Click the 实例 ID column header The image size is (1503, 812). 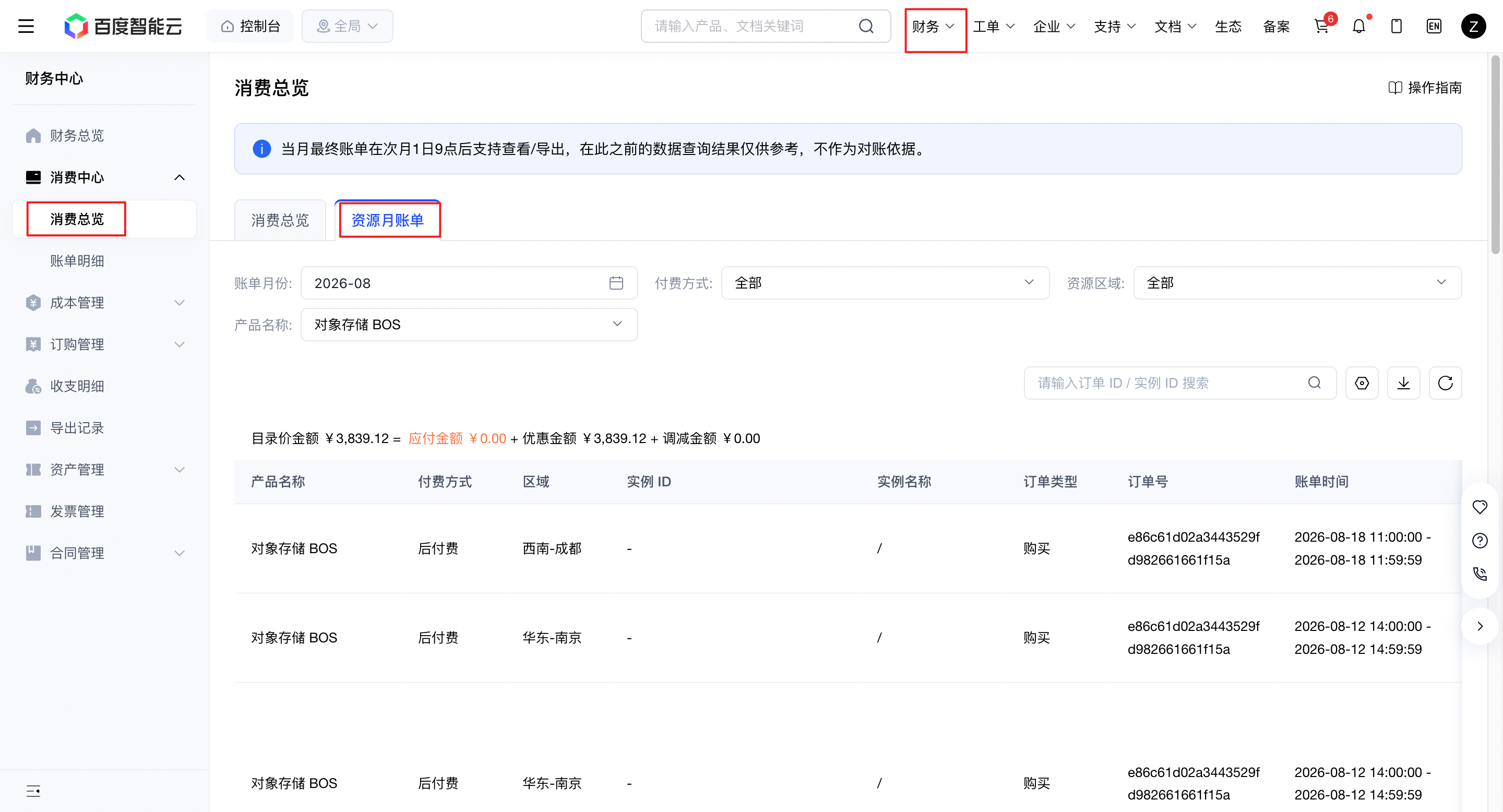click(x=649, y=481)
